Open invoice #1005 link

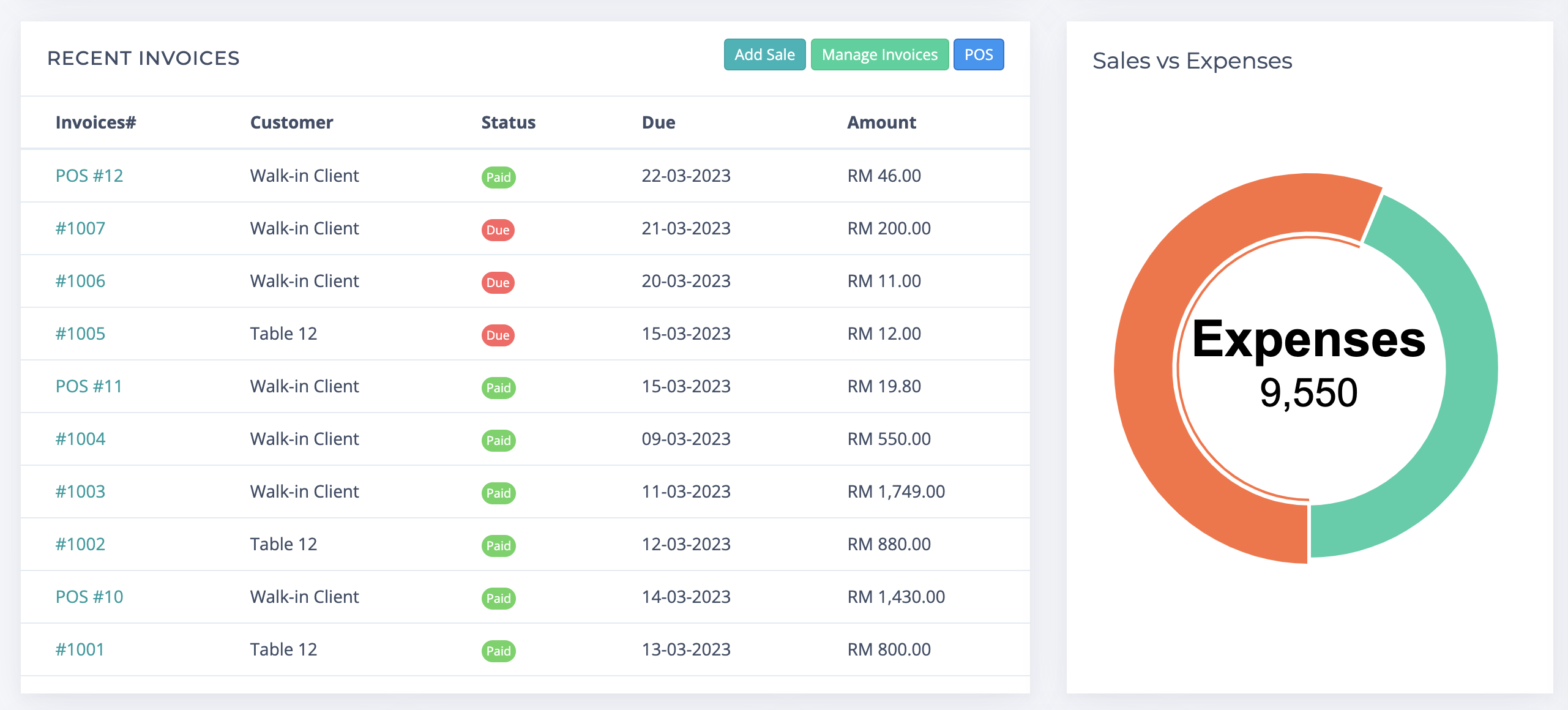pyautogui.click(x=80, y=334)
